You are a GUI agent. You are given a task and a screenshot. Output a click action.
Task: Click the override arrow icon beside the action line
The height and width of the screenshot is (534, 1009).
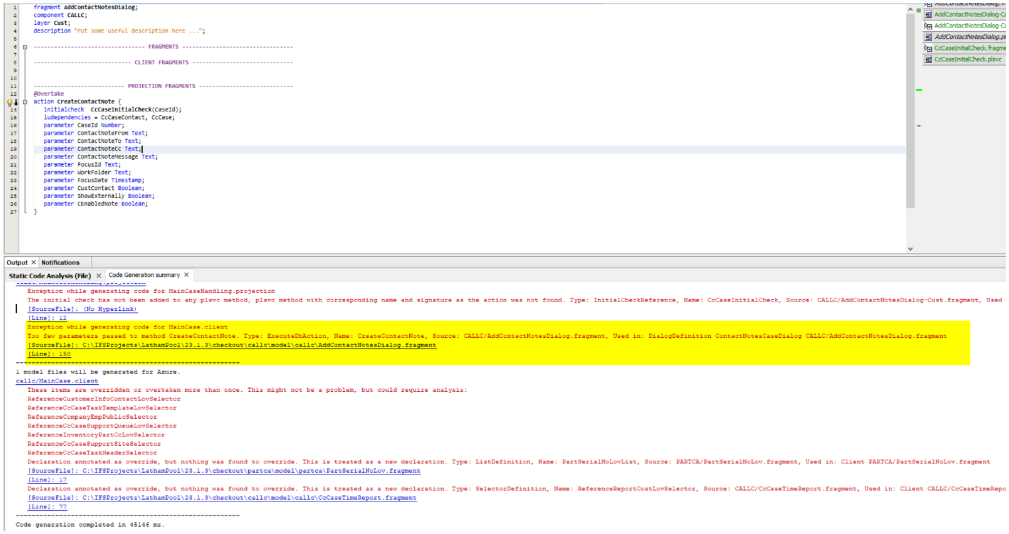pos(16,102)
